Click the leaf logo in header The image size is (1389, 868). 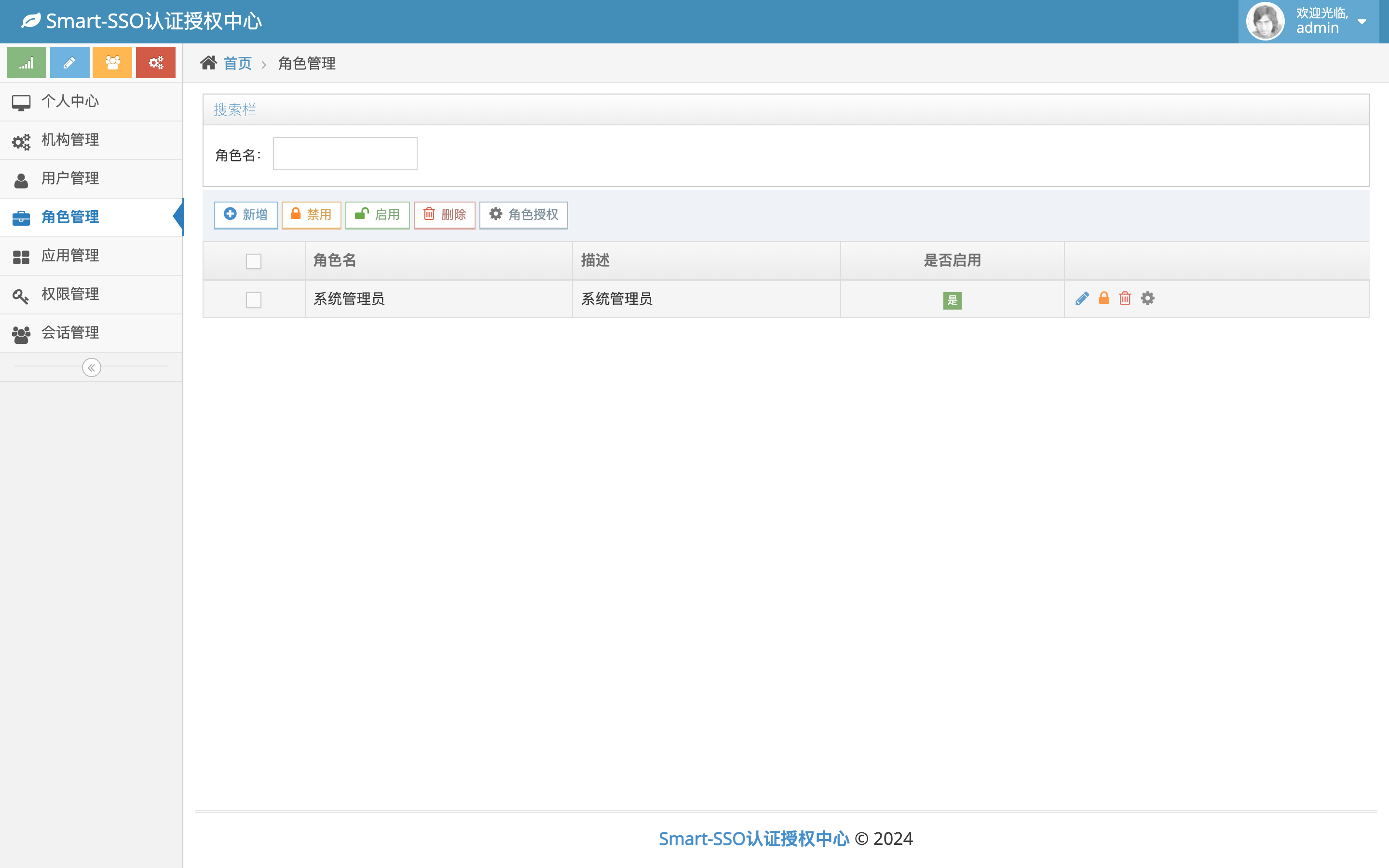pos(31,21)
